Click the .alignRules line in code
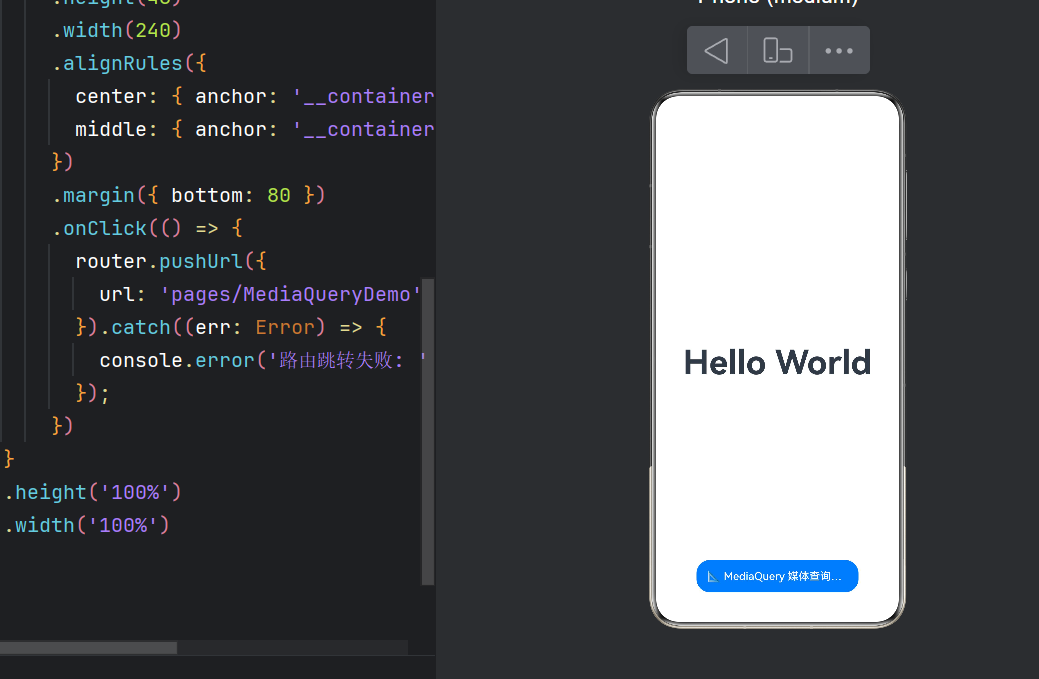This screenshot has height=679, width=1039. point(129,63)
